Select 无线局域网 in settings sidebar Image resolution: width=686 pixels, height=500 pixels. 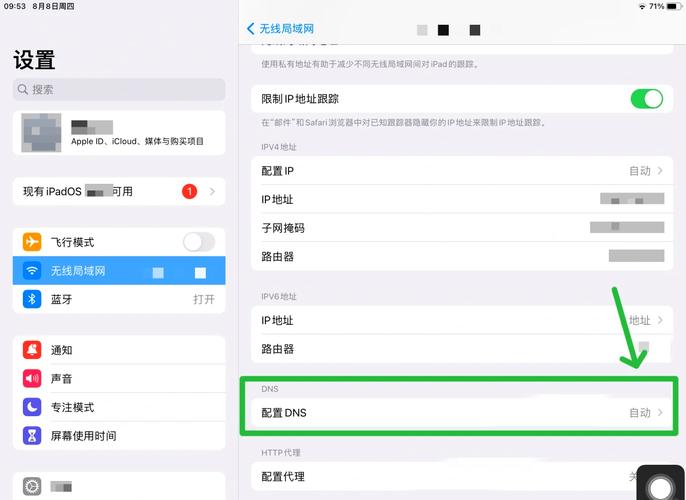click(119, 271)
